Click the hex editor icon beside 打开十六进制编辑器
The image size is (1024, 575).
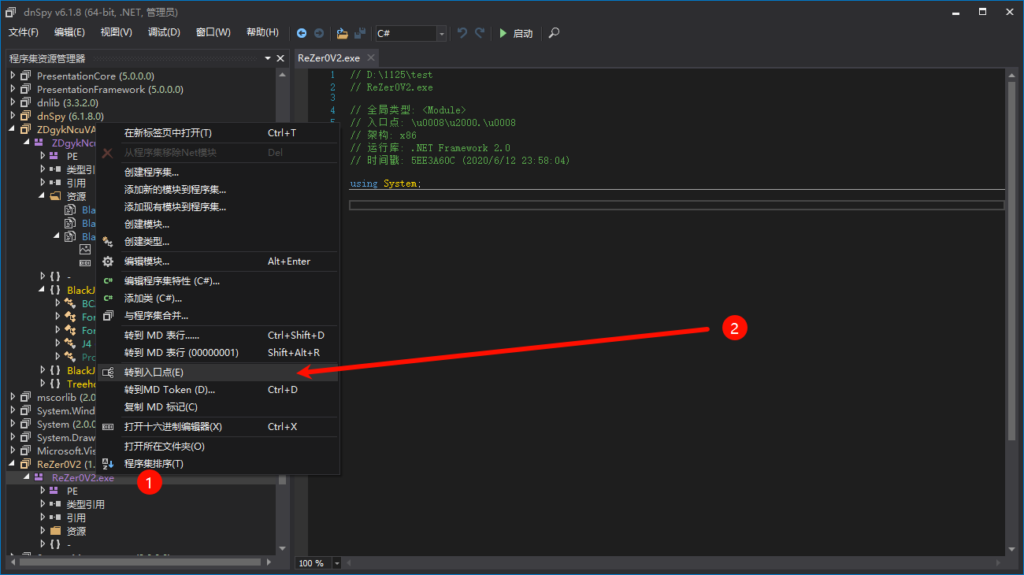[x=108, y=427]
